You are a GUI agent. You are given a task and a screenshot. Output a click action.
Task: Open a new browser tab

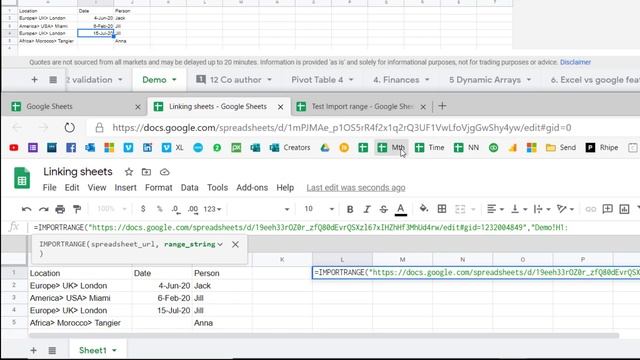pyautogui.click(x=442, y=106)
